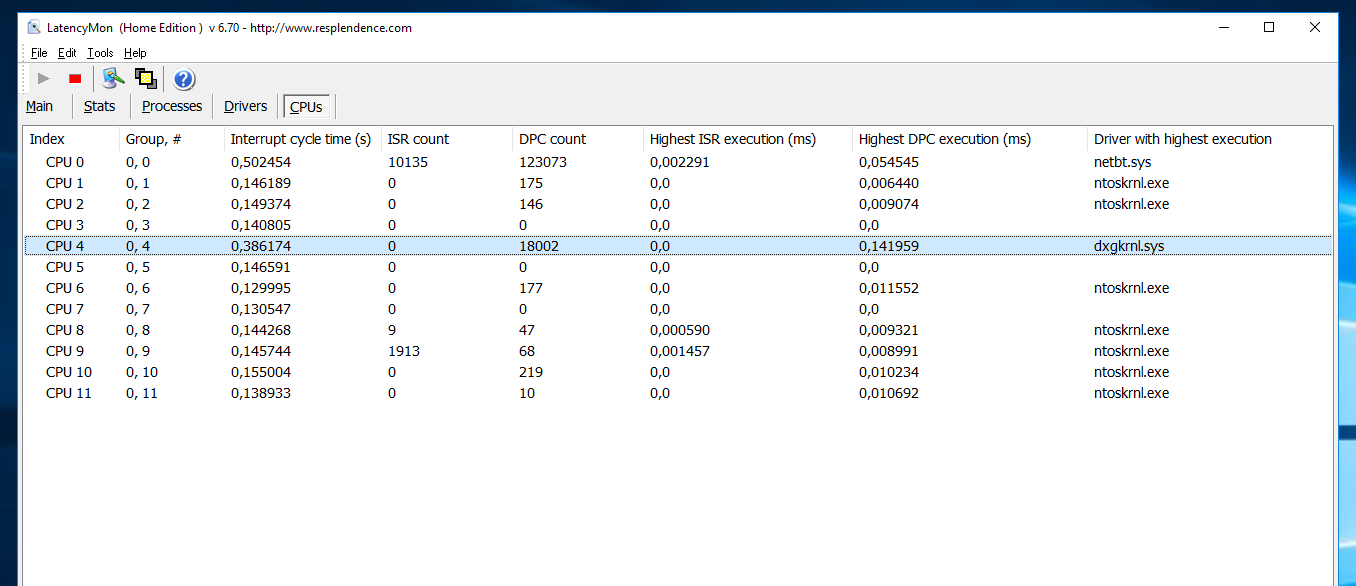The width and height of the screenshot is (1356, 586).
Task: Click highest ISR execution value 0,001457
Action: tap(680, 351)
